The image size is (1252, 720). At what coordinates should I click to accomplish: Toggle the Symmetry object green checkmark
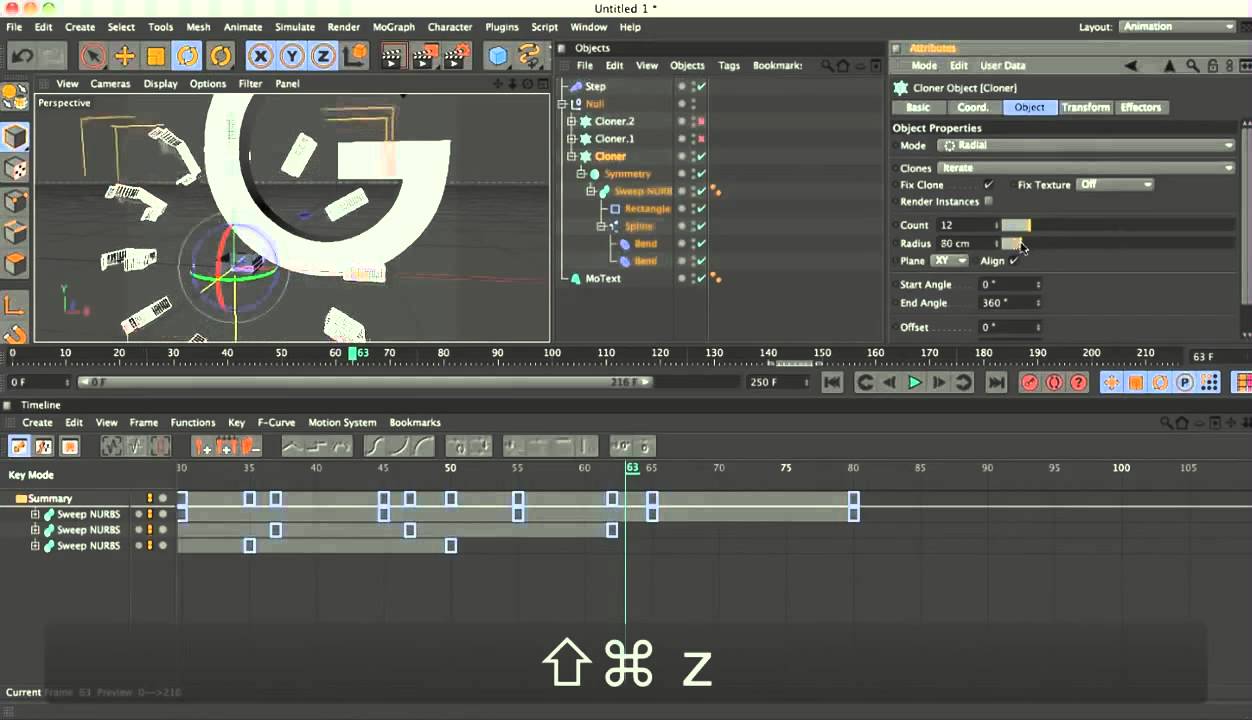coord(701,174)
